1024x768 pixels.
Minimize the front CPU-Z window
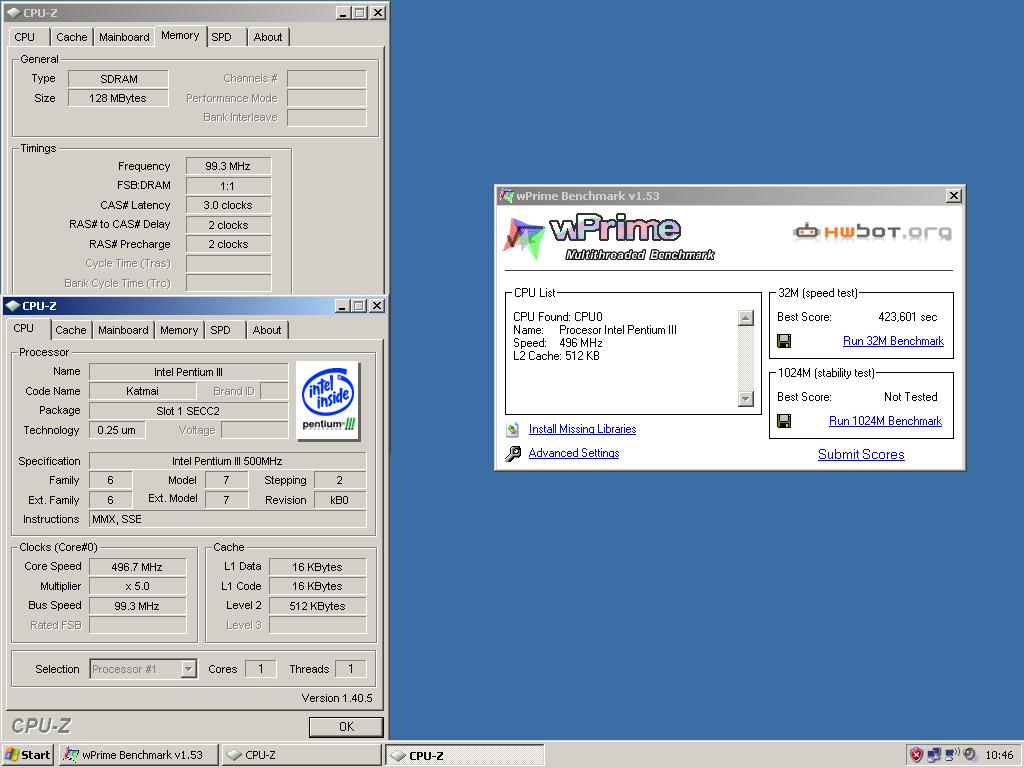coord(342,306)
